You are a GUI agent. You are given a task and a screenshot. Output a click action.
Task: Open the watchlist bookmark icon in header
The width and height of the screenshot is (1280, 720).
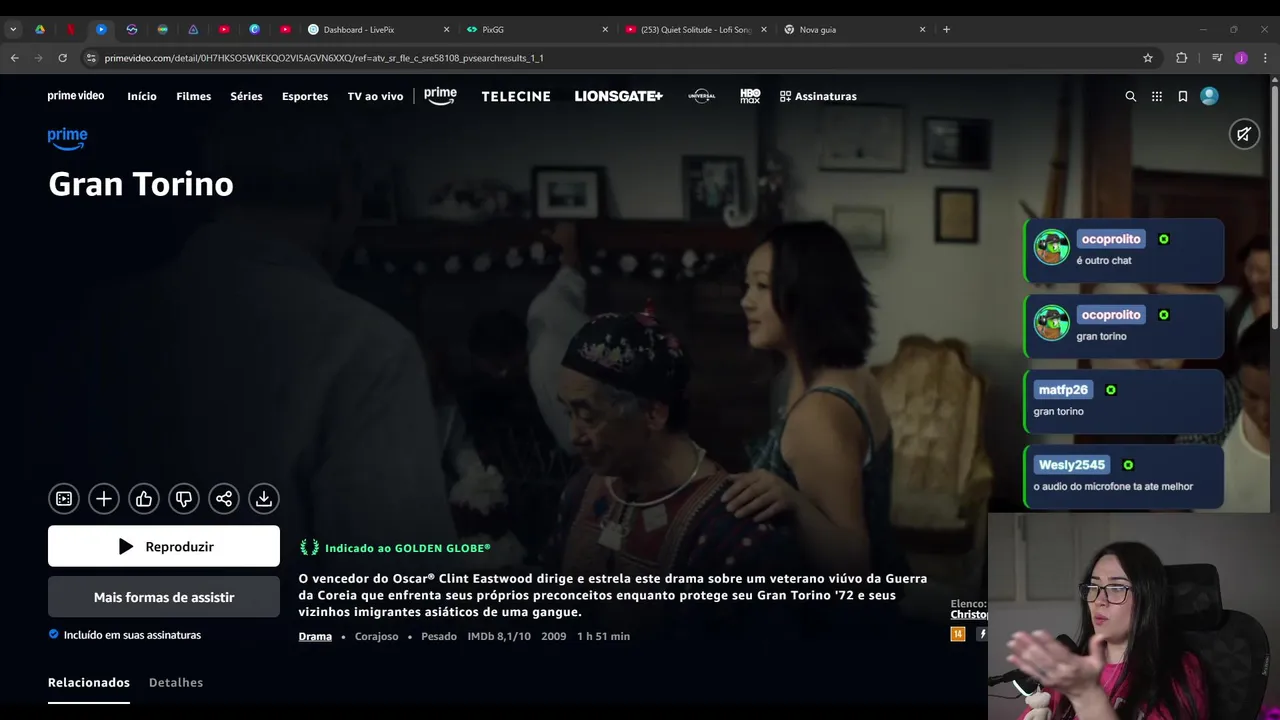tap(1183, 96)
